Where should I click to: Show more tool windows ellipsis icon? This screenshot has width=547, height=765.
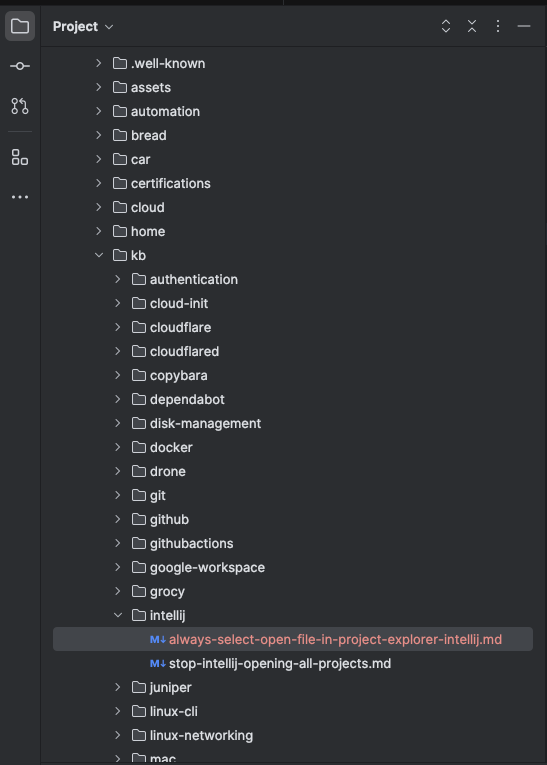(x=20, y=197)
